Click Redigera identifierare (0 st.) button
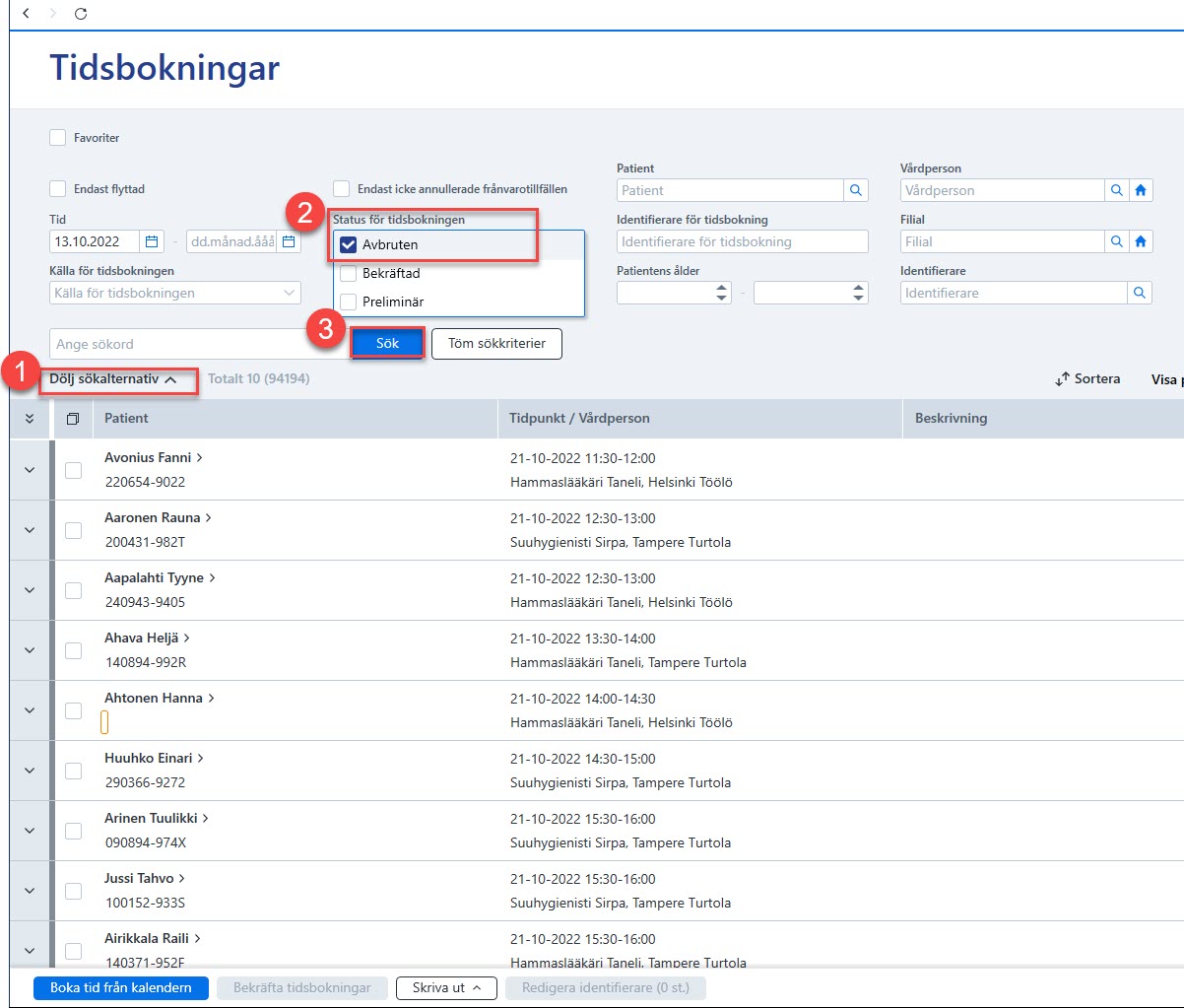This screenshot has height=1008, width=1184. click(606, 987)
